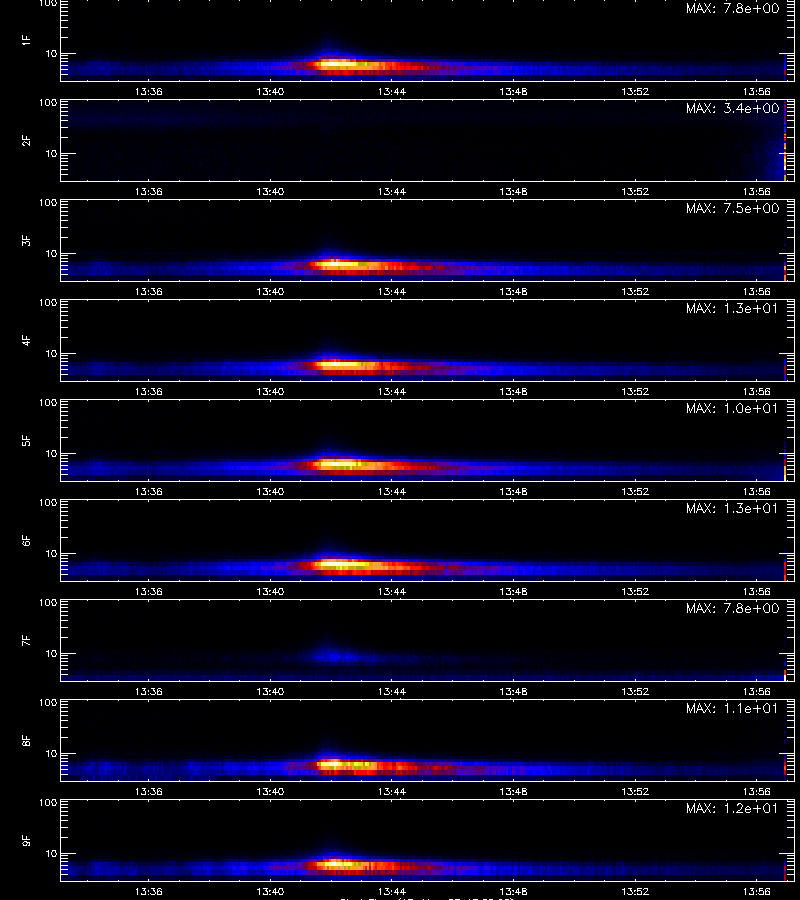Click the 2F panel axis label
Viewport: 800px width, 900px height.
coord(26,141)
